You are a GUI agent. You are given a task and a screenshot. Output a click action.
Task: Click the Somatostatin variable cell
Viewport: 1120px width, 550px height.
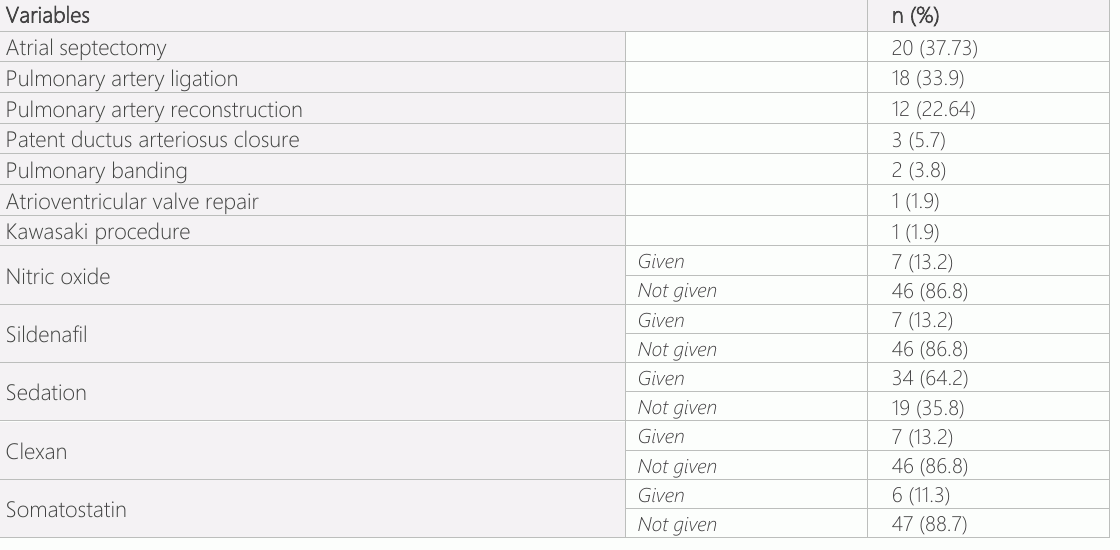(x=312, y=509)
